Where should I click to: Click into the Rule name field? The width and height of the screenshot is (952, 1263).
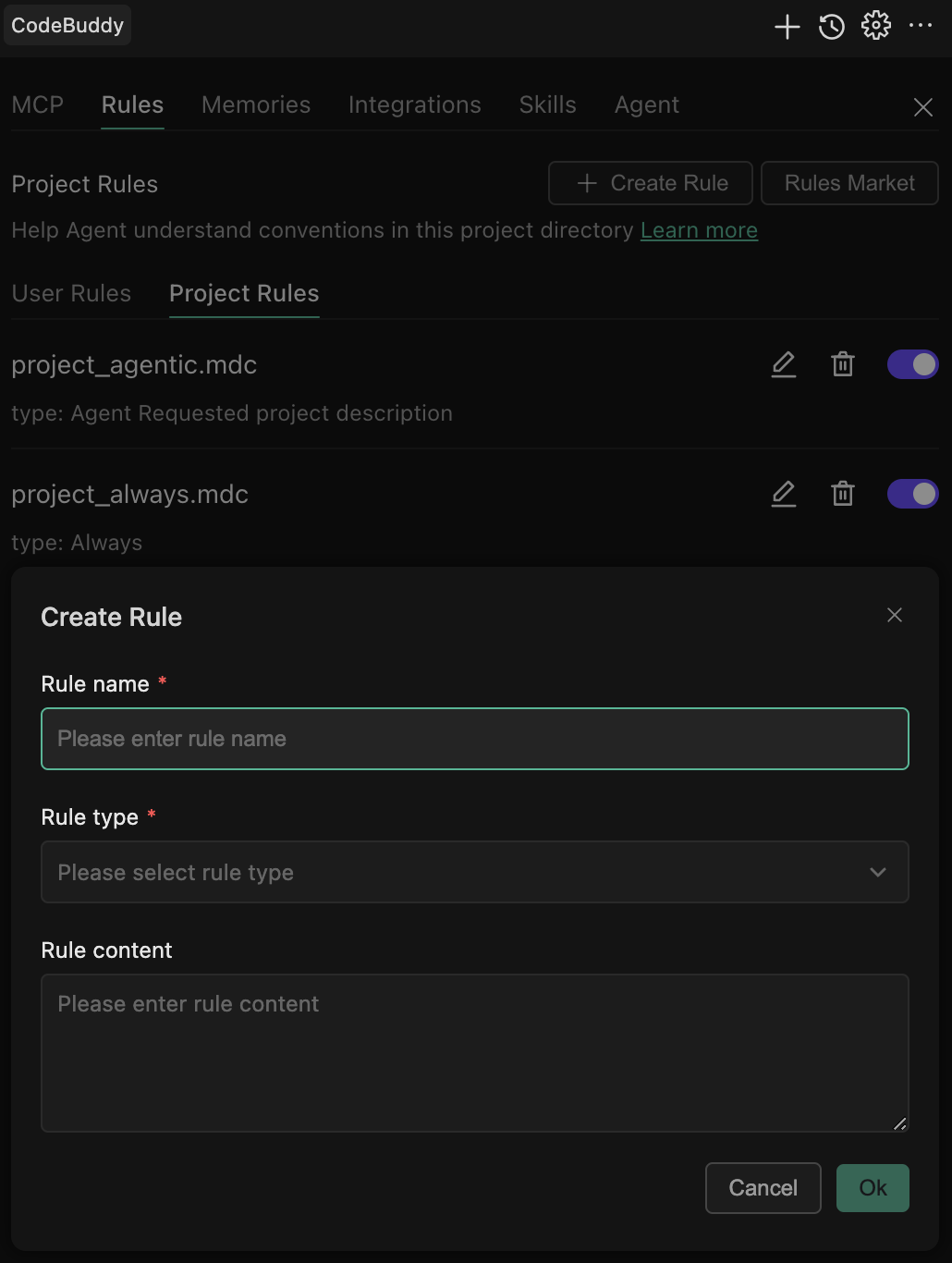tap(475, 739)
